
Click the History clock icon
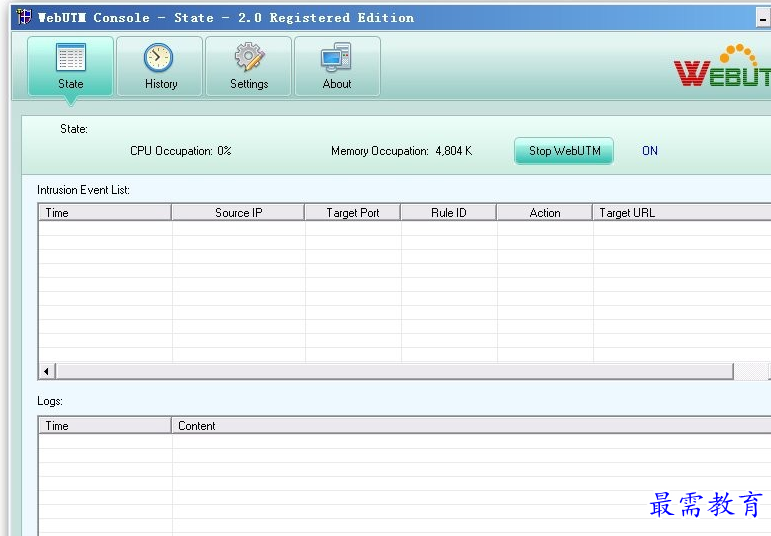tap(158, 58)
